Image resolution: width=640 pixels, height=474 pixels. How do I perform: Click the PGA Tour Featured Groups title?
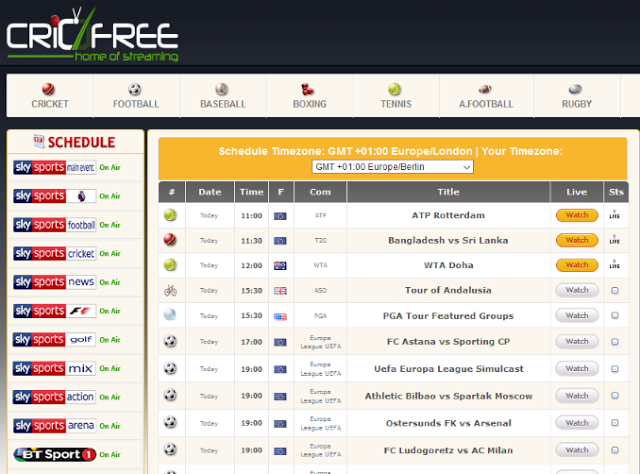point(448,316)
